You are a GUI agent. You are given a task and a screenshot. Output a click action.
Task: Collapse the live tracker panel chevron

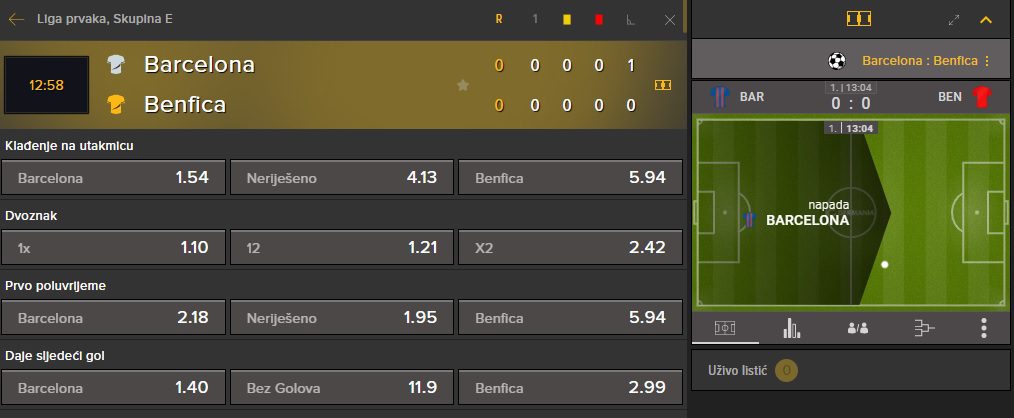[986, 20]
